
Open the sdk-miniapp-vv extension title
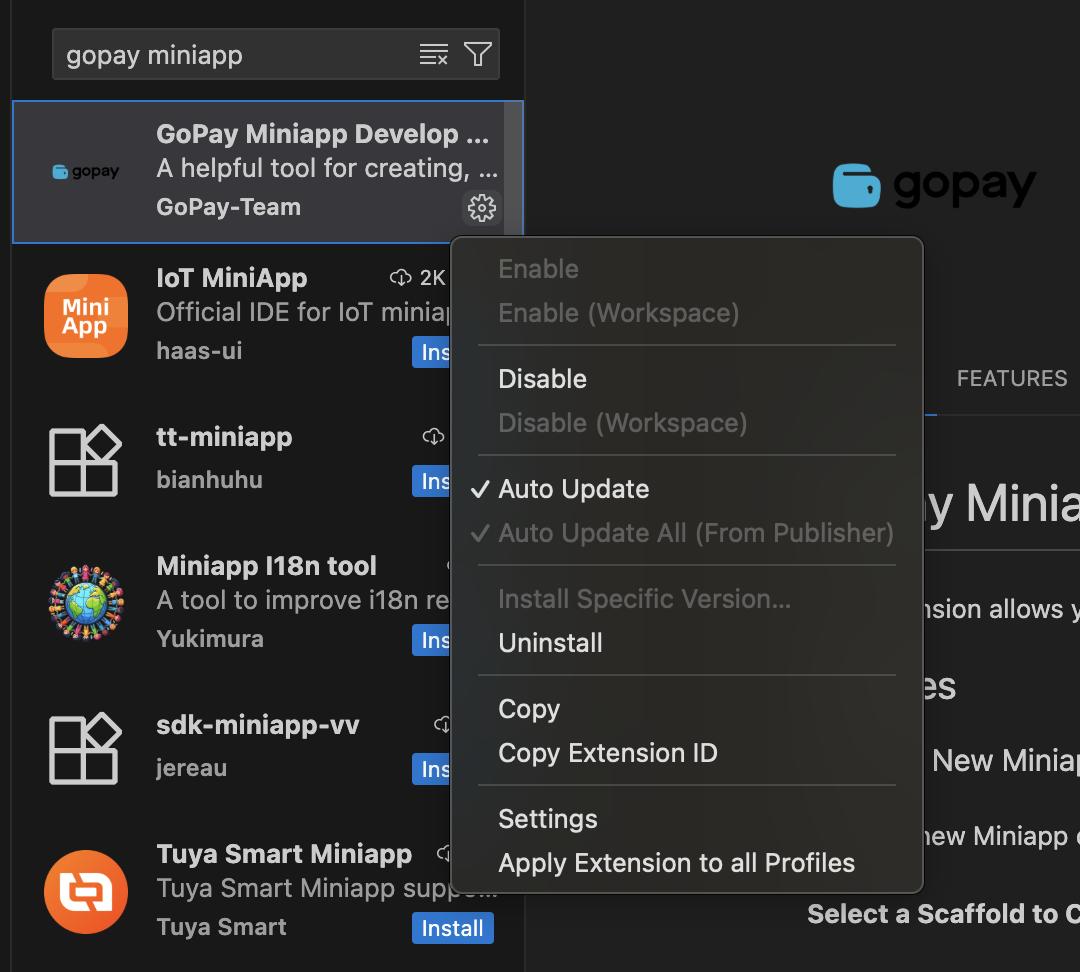point(258,725)
